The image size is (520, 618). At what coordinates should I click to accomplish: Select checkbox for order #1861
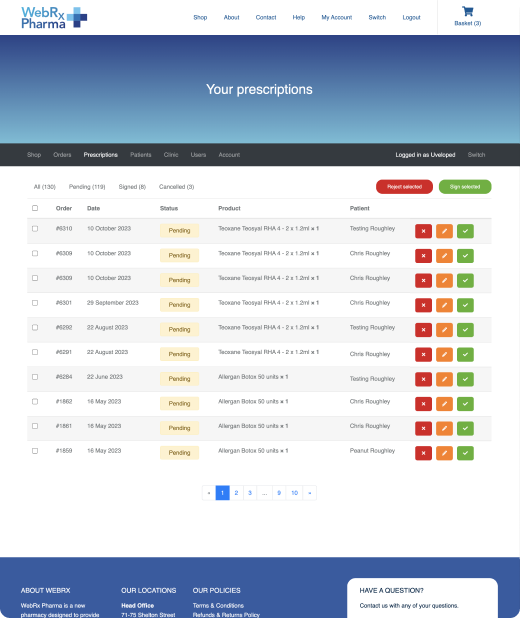pos(35,426)
